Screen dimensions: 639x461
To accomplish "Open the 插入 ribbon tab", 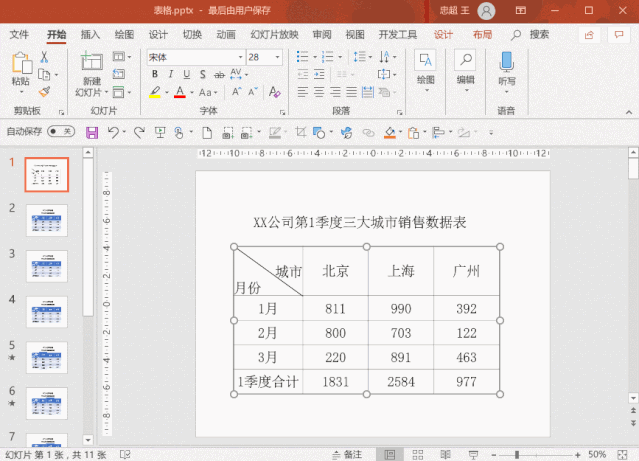I will coord(90,35).
